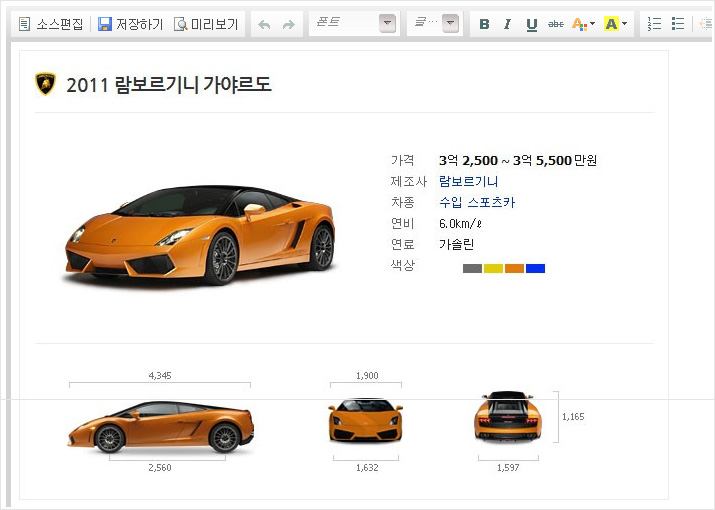715x510 pixels.
Task: Click the 가솔린 fuel value
Action: 456,244
